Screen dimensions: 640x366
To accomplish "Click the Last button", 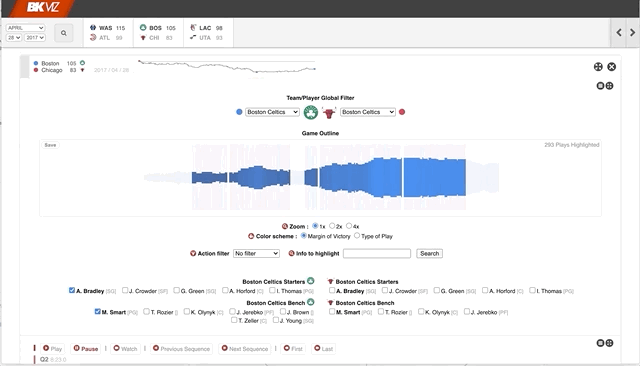I will (323, 348).
